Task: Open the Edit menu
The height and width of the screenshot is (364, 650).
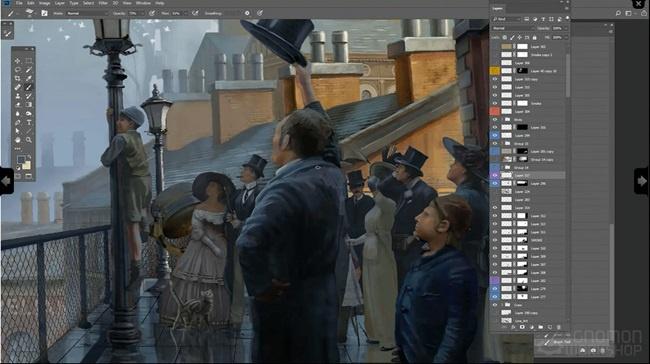Action: click(31, 3)
